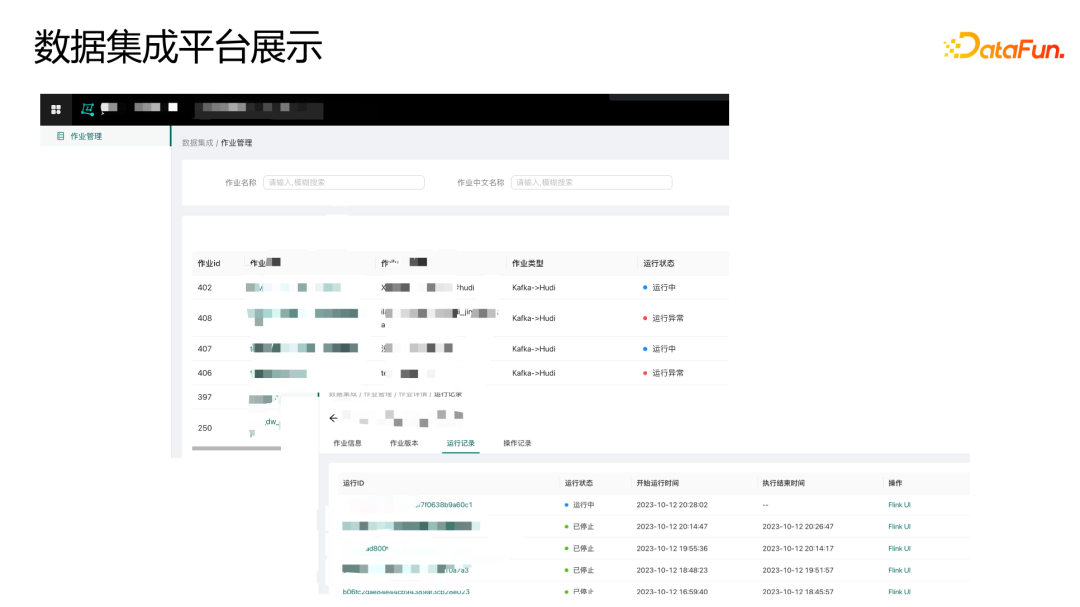Click the 作业类型 column header
Viewport: 1080px width, 607px height.
pyautogui.click(x=528, y=263)
